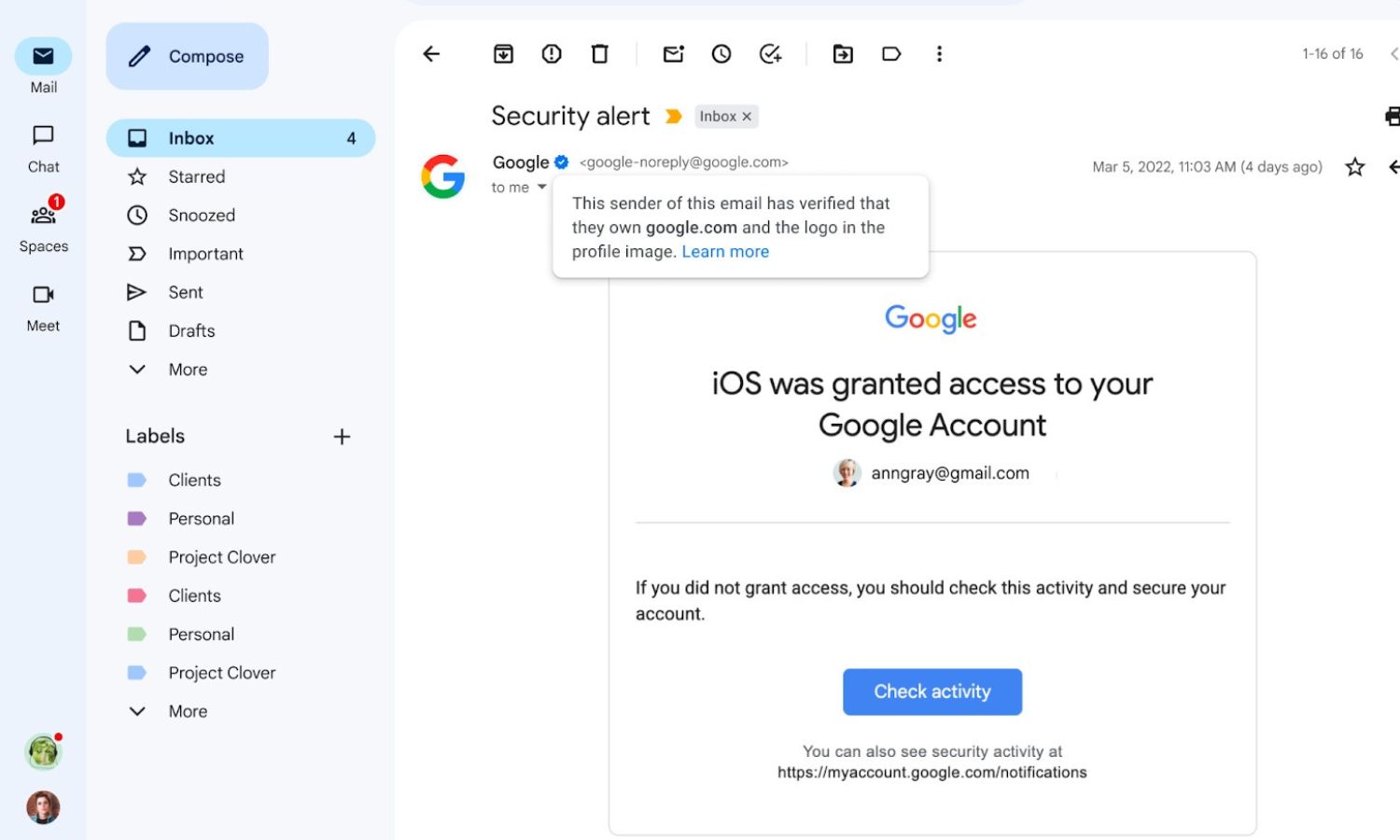Add this email to Tasks
The image size is (1400, 840).
pos(771,54)
